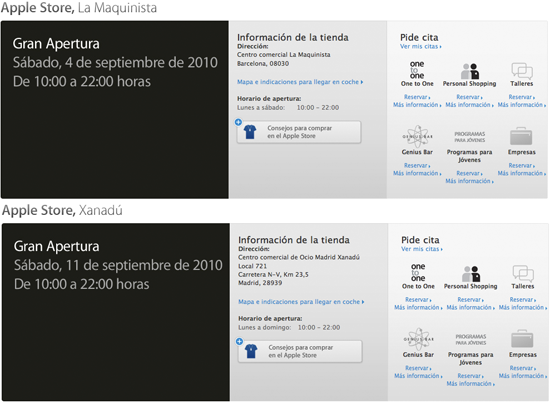Open the Consejos para comprar box for Xanadú
The height and width of the screenshot is (403, 550).
coord(300,351)
